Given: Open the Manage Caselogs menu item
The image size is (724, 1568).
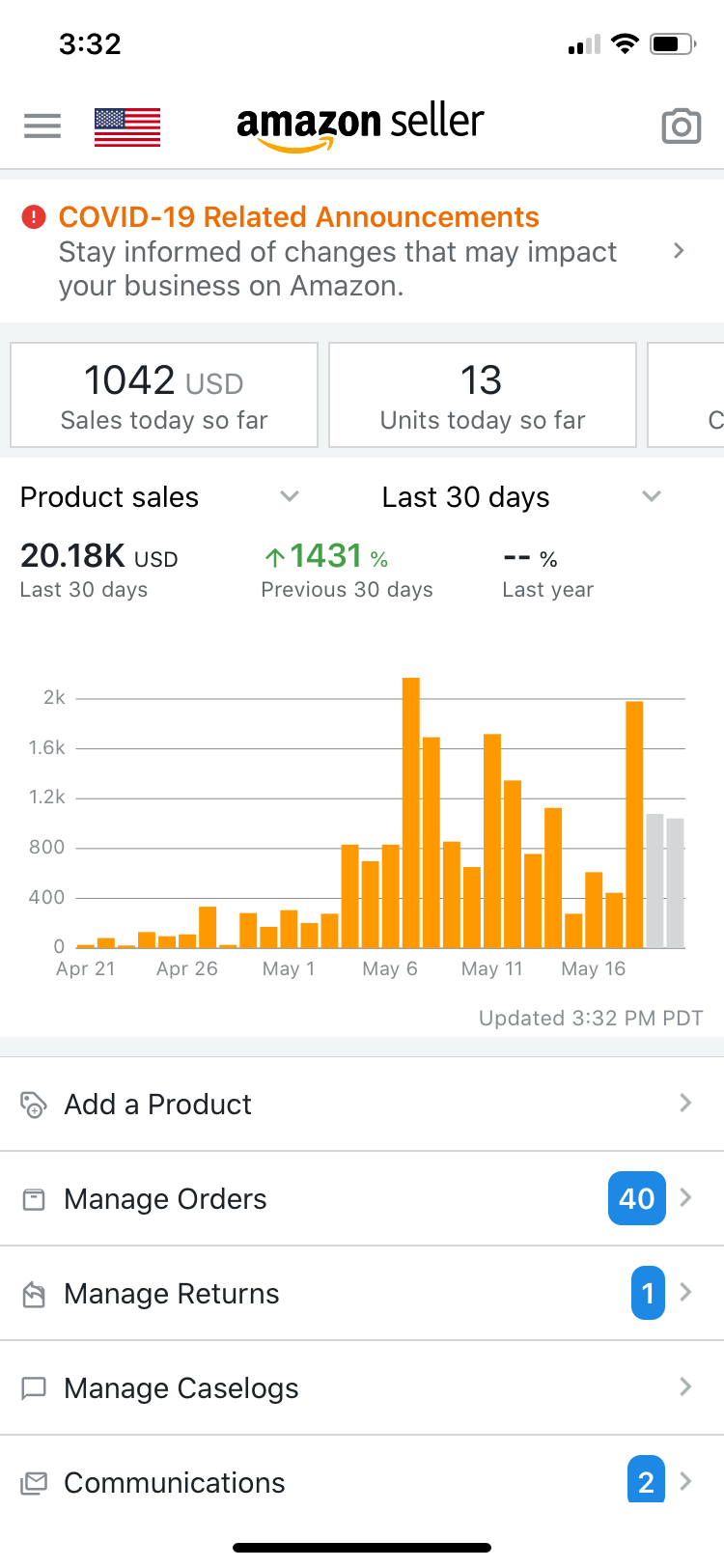Looking at the screenshot, I should (x=181, y=1388).
